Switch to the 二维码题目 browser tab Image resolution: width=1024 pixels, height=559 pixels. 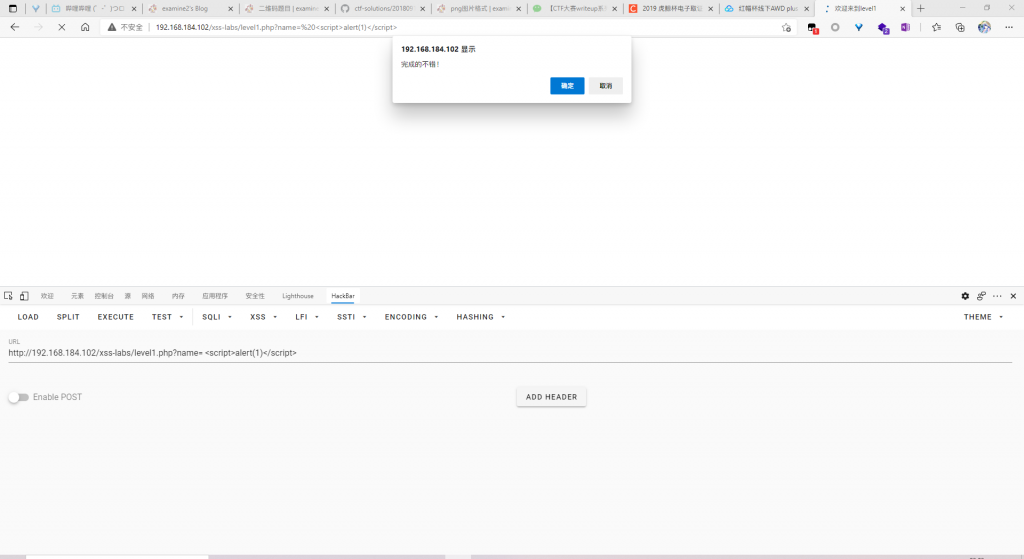(287, 8)
